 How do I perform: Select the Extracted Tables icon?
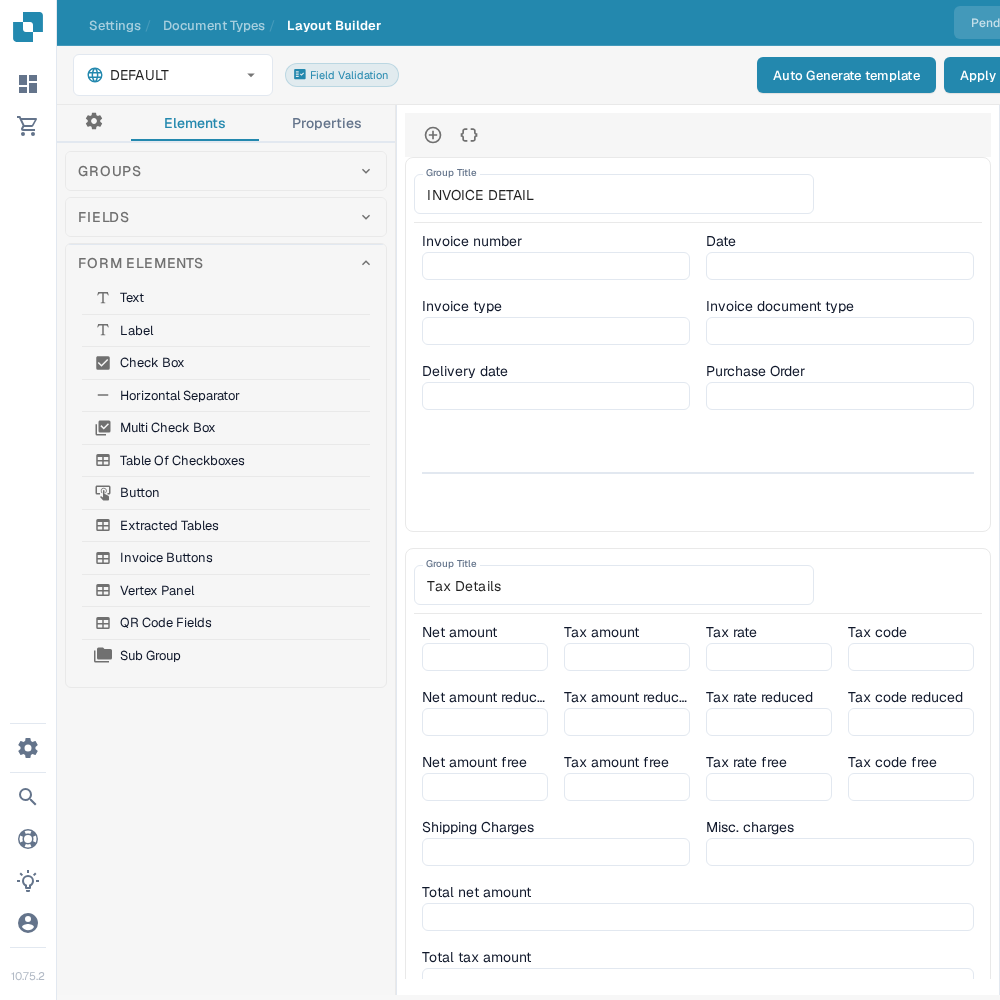tap(103, 526)
